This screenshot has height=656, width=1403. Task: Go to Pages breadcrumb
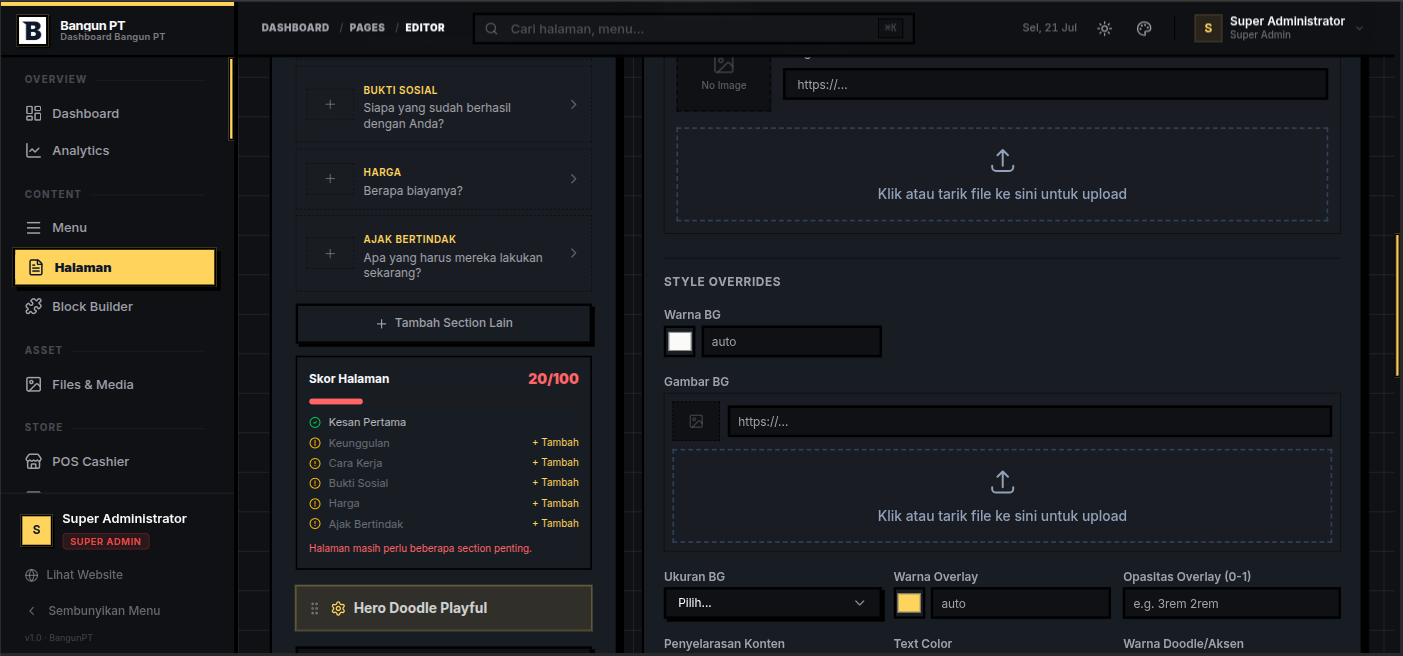[367, 28]
